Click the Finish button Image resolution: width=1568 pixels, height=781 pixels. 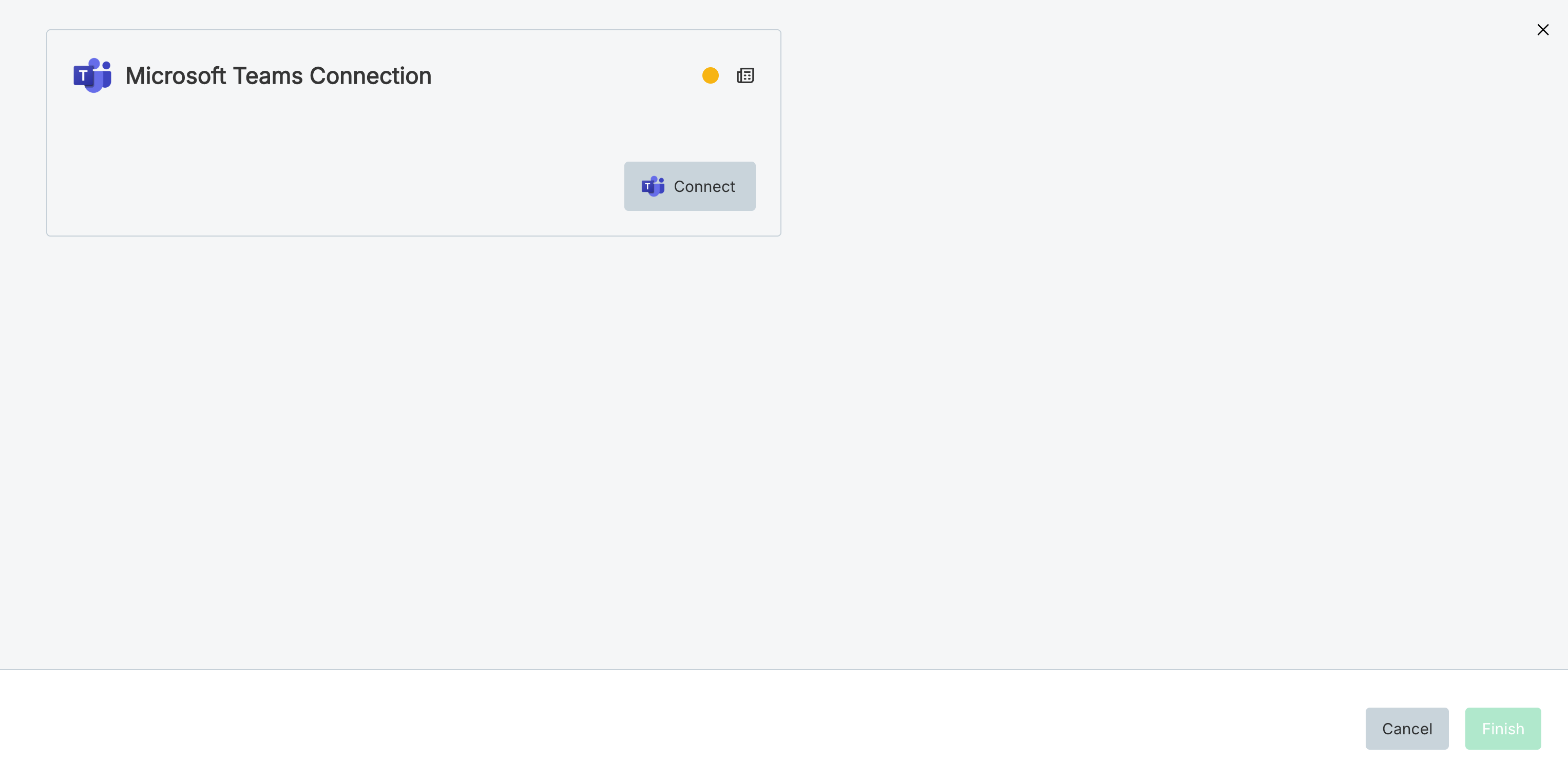[1502, 728]
